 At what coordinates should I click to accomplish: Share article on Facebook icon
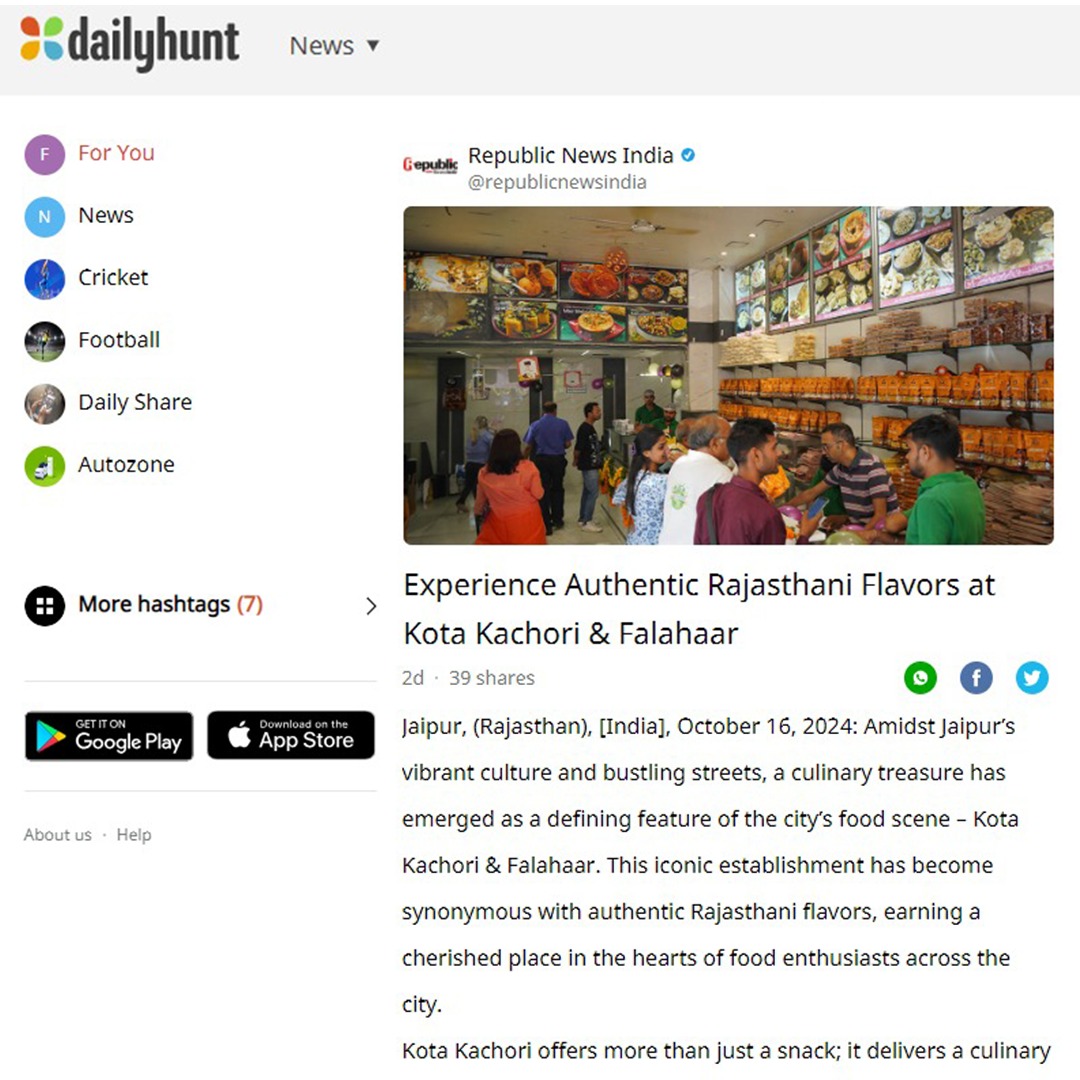pyautogui.click(x=976, y=678)
